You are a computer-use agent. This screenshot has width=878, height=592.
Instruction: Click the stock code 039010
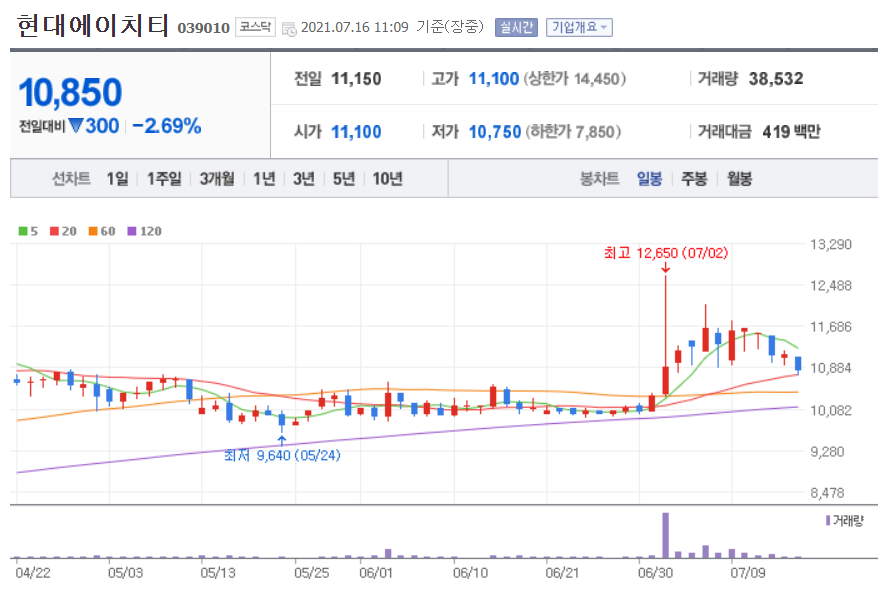click(203, 28)
